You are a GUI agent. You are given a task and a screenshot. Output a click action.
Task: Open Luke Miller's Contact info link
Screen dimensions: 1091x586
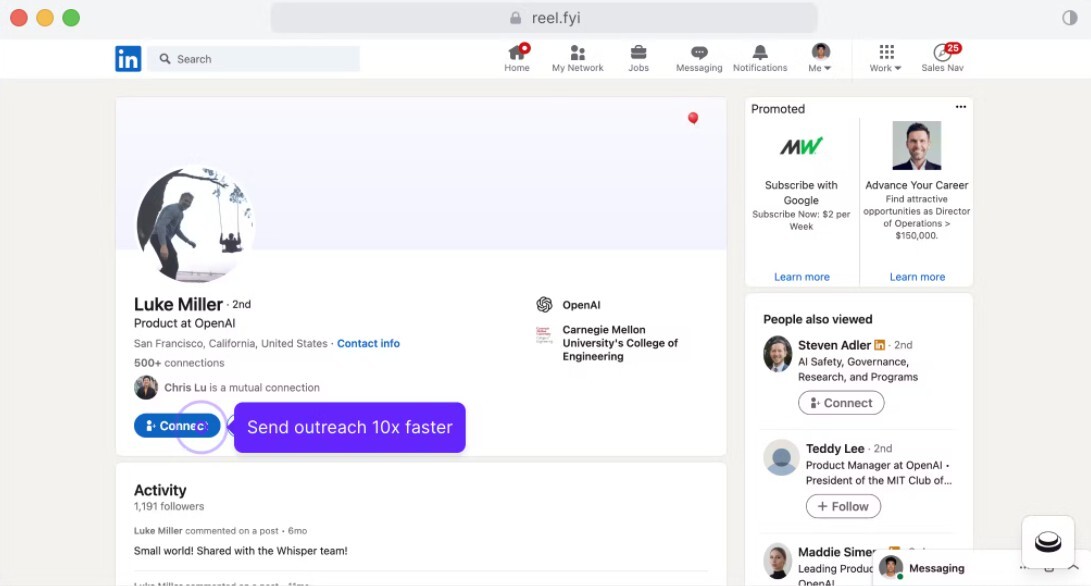[368, 343]
